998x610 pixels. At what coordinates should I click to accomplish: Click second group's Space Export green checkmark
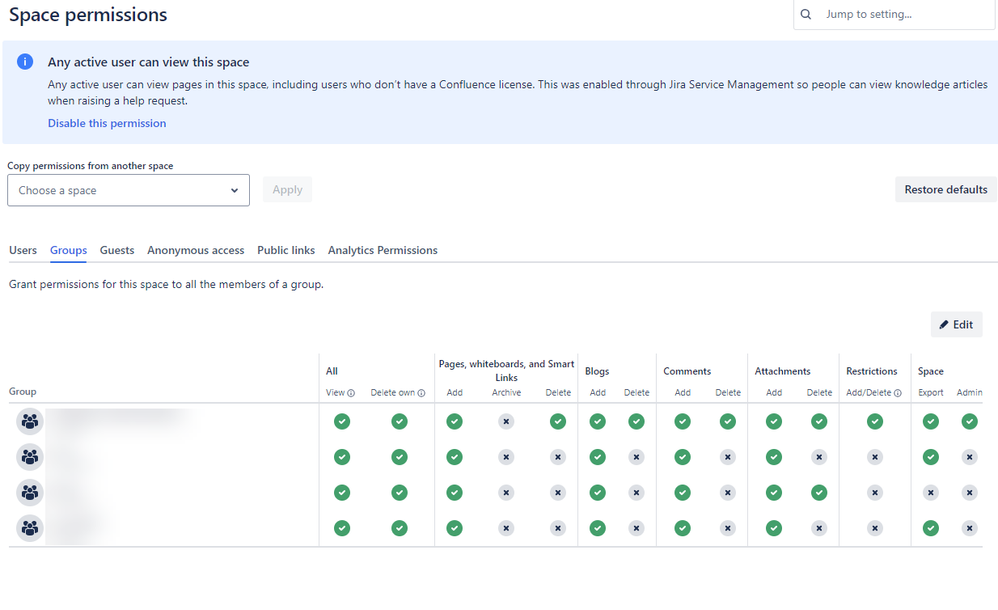[931, 457]
